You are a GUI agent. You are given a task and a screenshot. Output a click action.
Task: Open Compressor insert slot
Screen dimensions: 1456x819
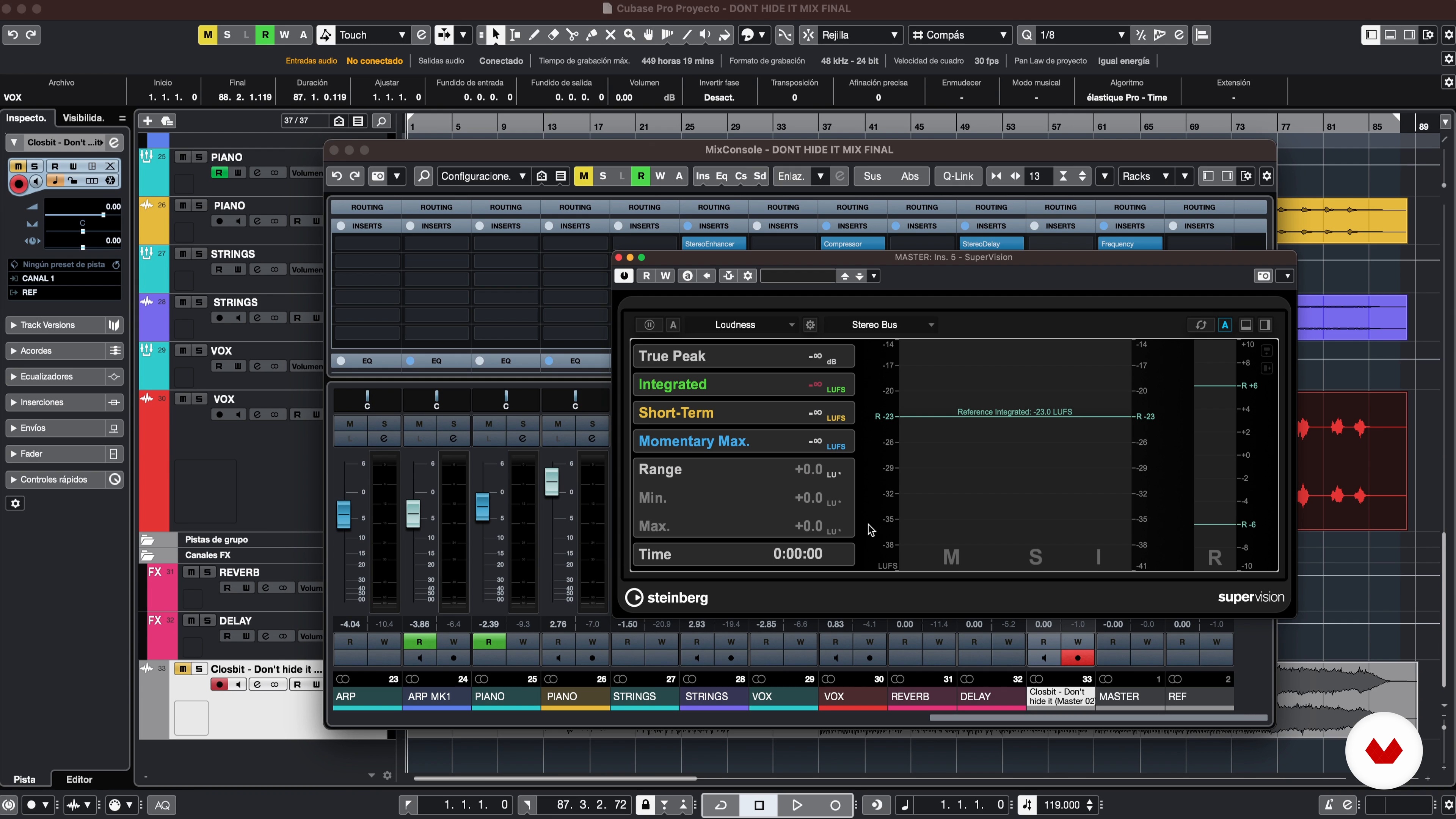pos(852,244)
